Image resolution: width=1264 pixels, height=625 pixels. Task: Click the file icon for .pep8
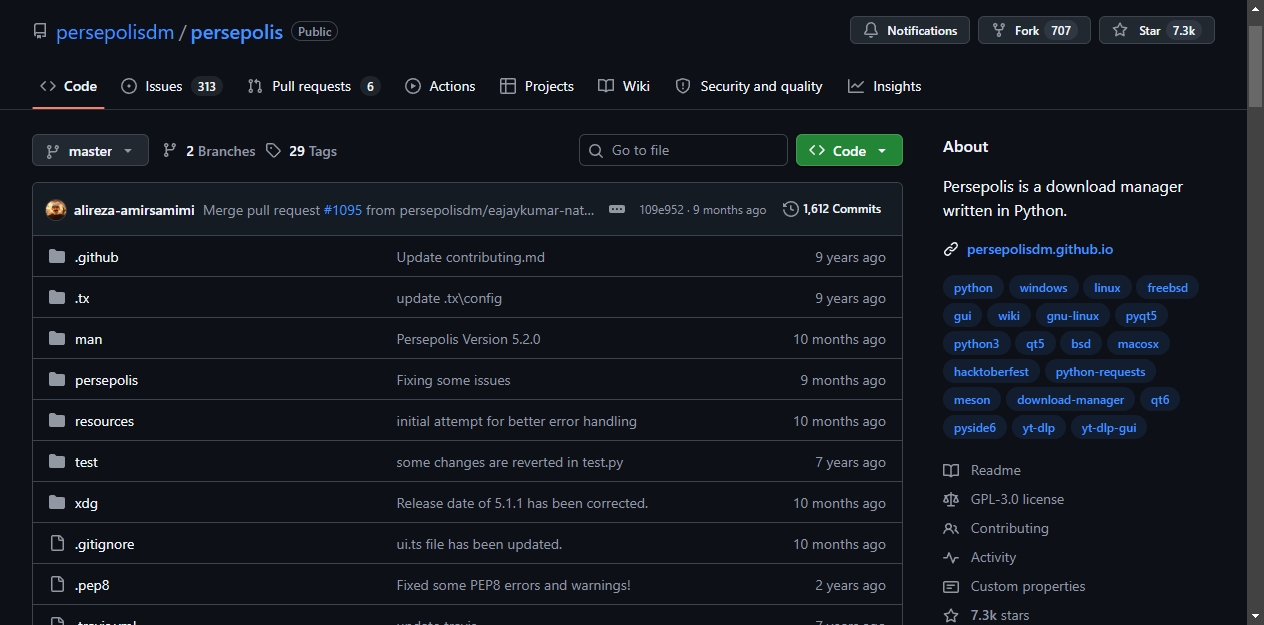tap(57, 585)
